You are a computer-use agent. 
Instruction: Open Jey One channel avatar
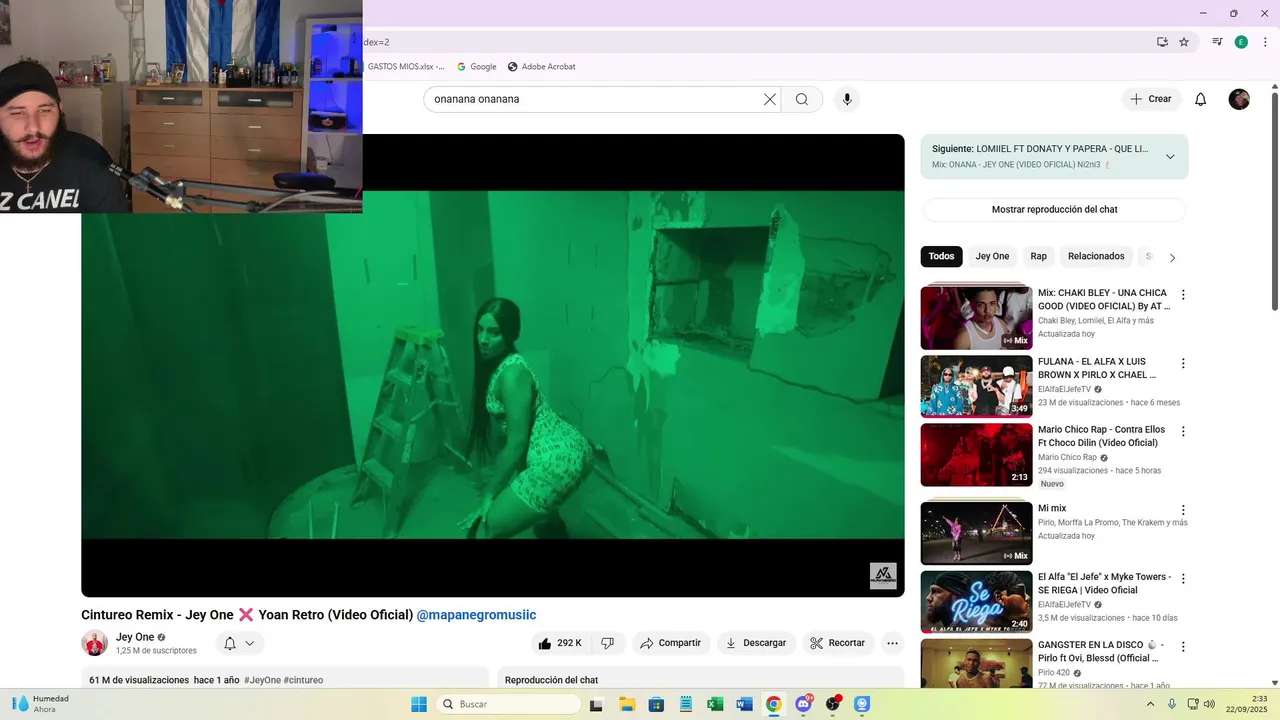(95, 643)
